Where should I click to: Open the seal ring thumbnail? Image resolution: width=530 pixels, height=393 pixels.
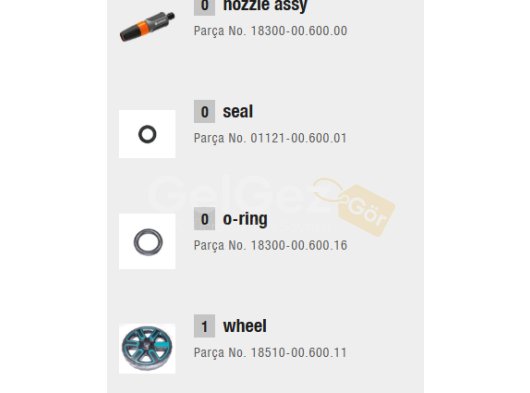(147, 134)
